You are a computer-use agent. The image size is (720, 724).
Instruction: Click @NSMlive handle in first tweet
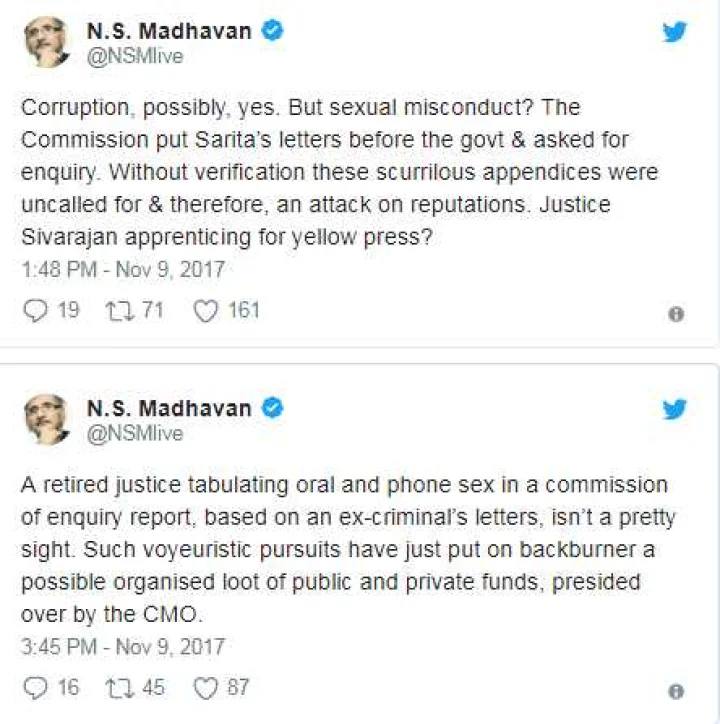coord(135,57)
